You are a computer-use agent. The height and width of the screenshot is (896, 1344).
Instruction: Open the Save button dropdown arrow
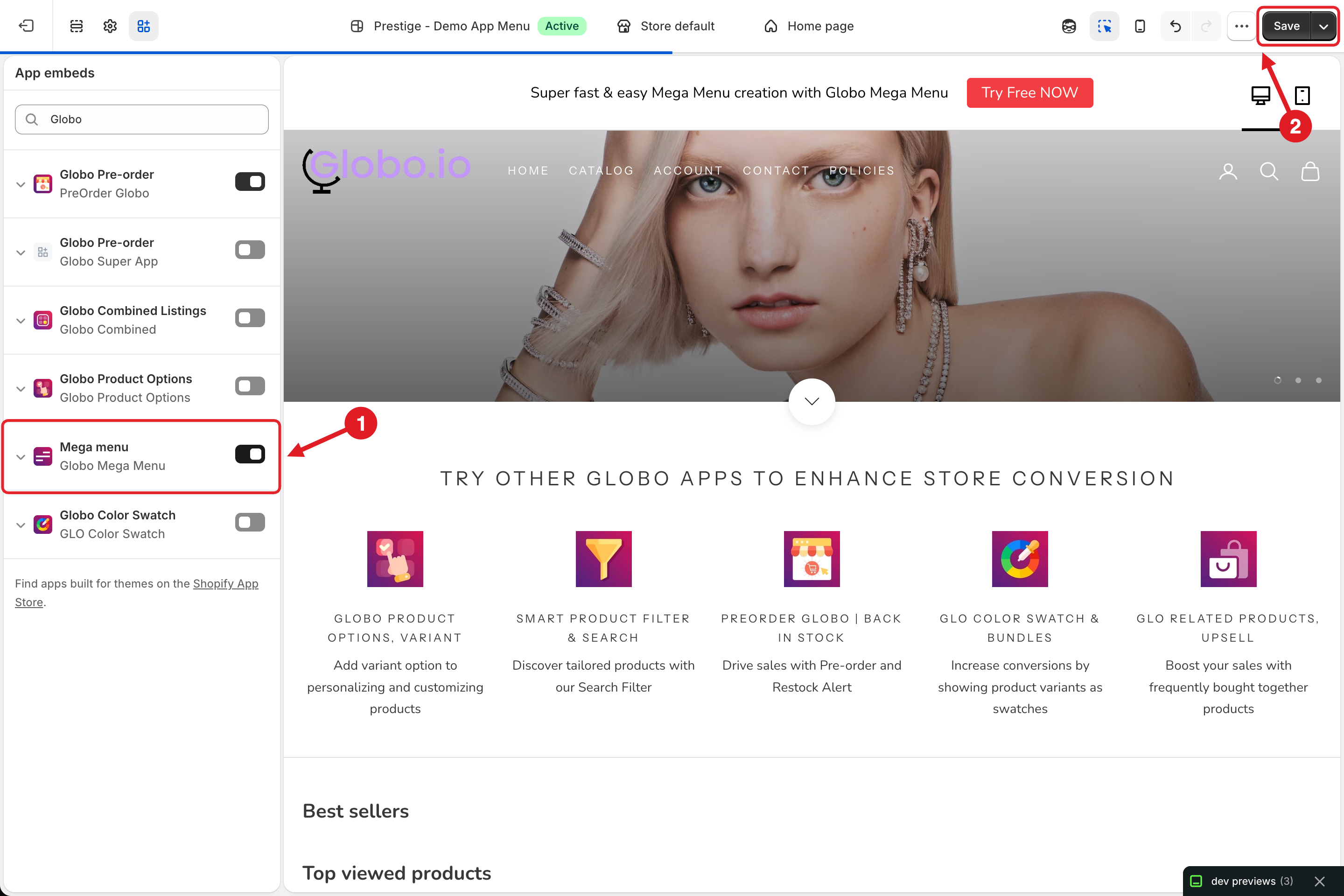(x=1323, y=26)
